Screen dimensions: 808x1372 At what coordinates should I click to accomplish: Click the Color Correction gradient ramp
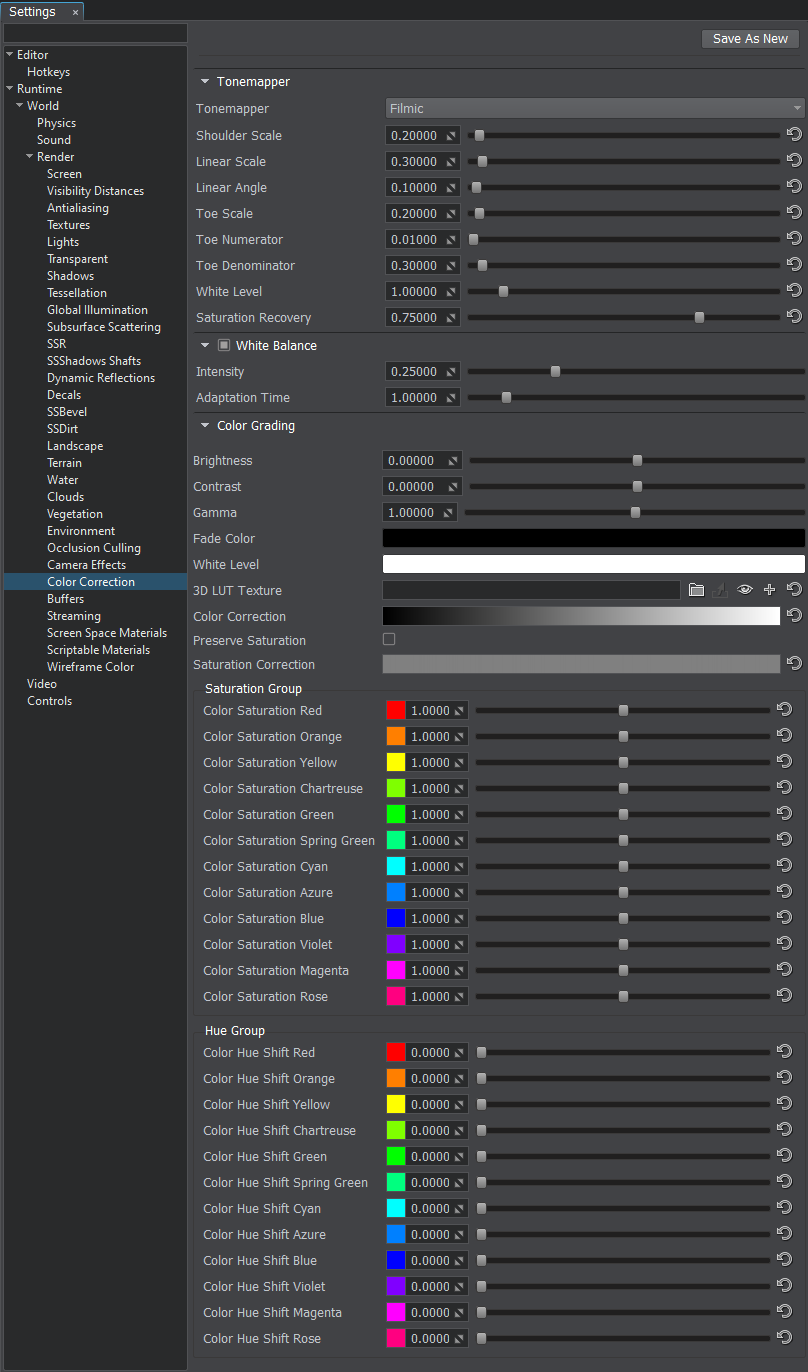pos(581,616)
